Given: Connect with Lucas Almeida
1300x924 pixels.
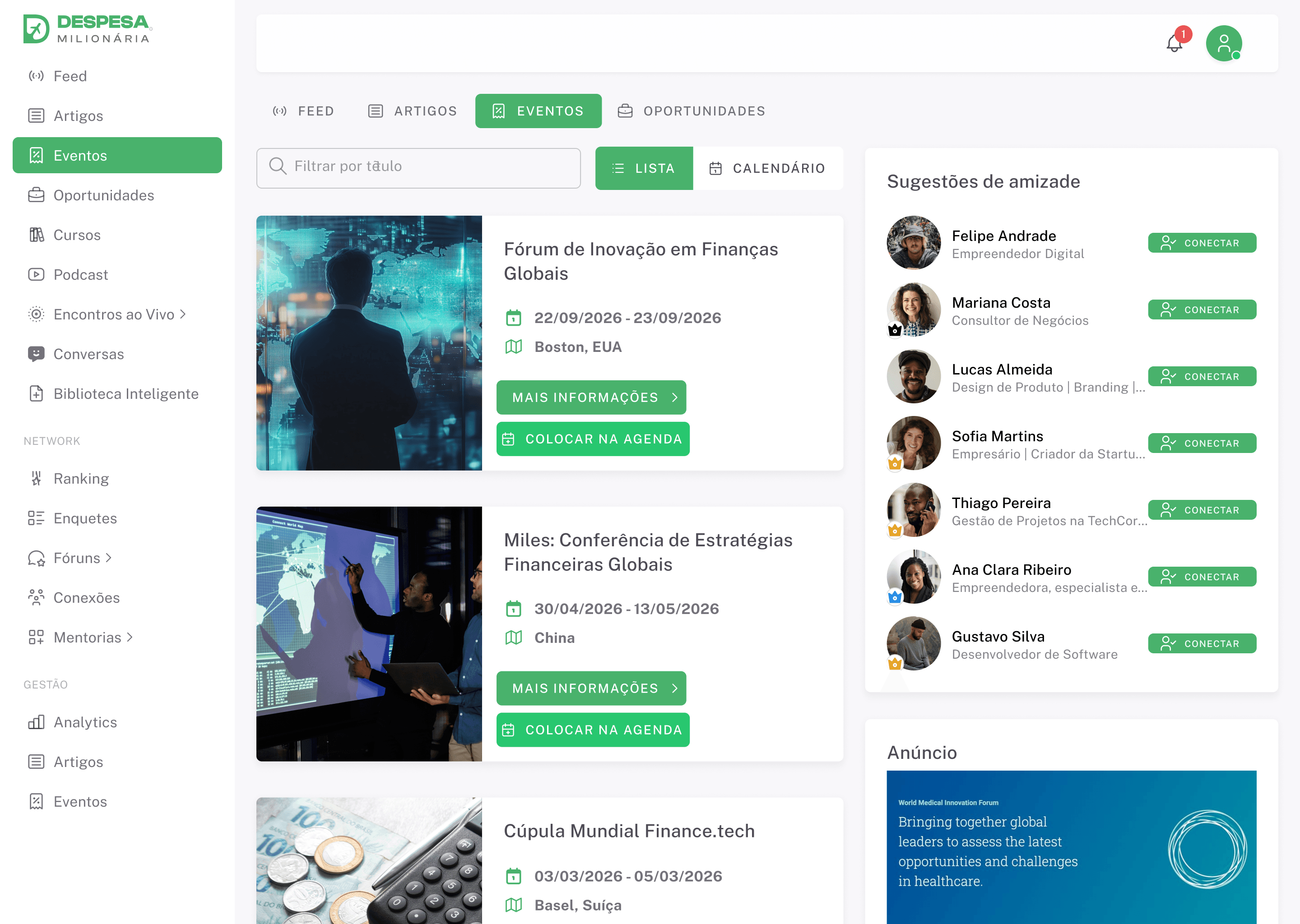Looking at the screenshot, I should (x=1202, y=376).
